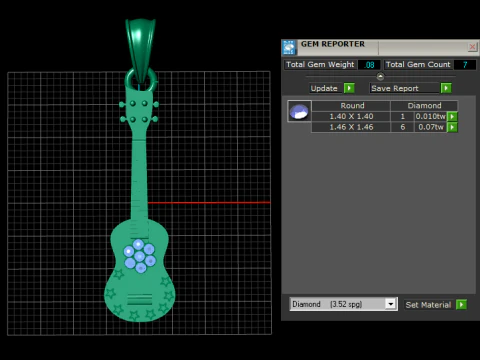Click the 0.07tw weight cell
The image size is (480, 360).
[x=430, y=127]
